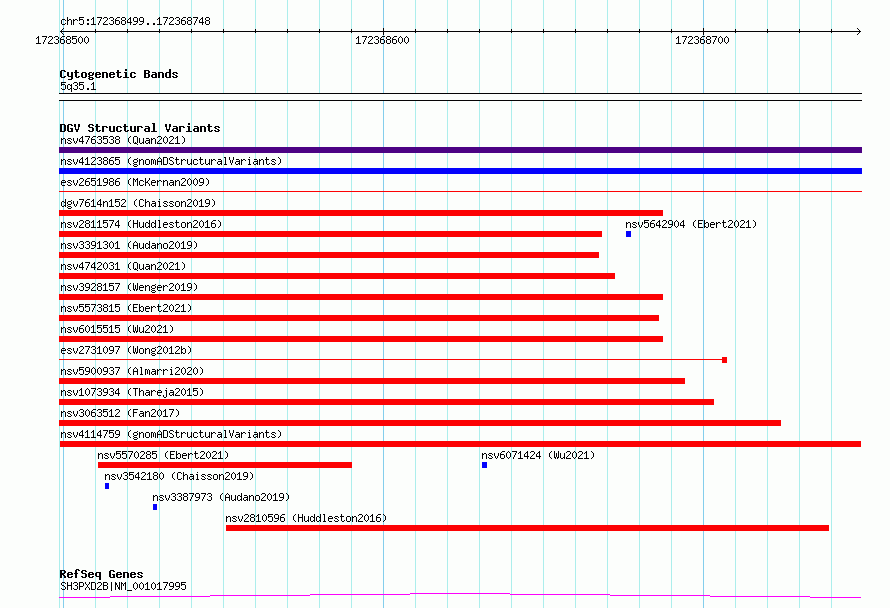This screenshot has height=608, width=890.
Task: Click the nsv4742031 (Quan2021) red bar
Action: pyautogui.click(x=337, y=276)
